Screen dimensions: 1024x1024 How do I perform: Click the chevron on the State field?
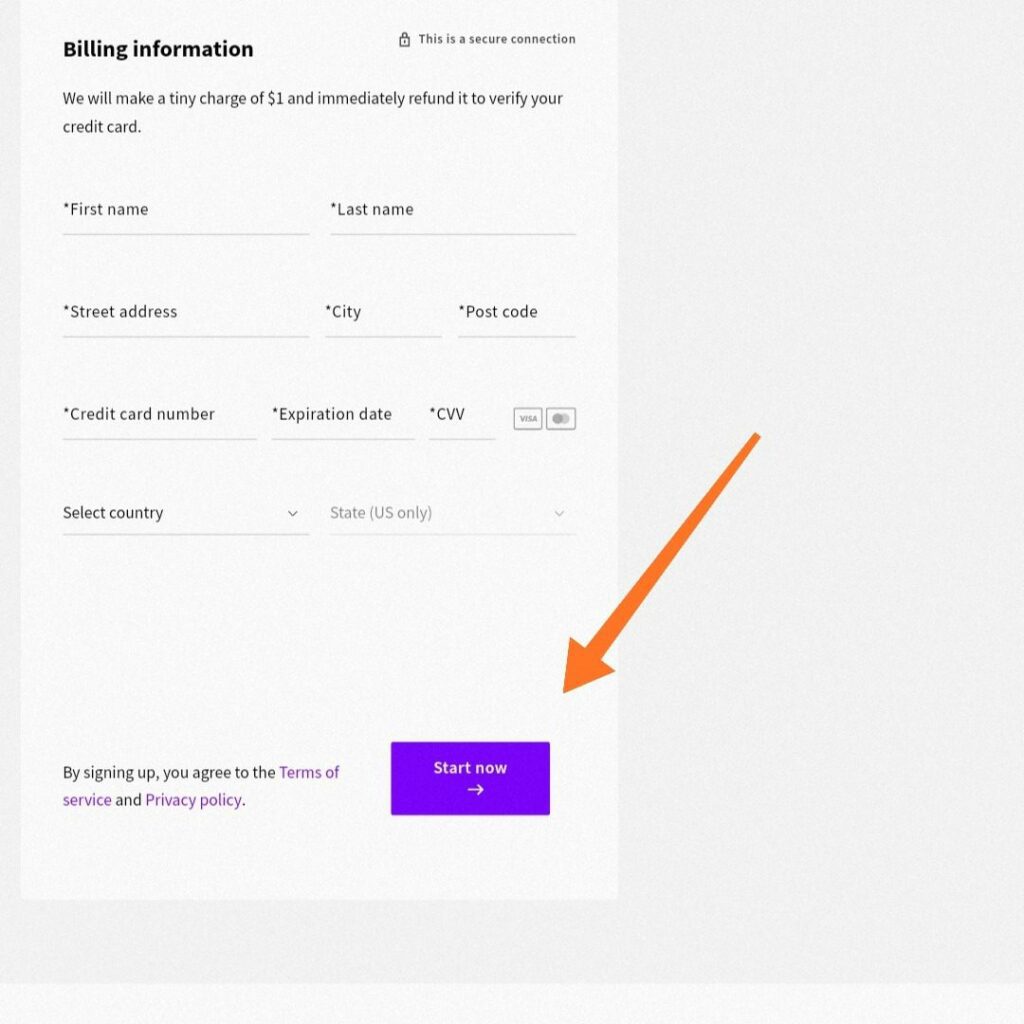click(x=560, y=513)
